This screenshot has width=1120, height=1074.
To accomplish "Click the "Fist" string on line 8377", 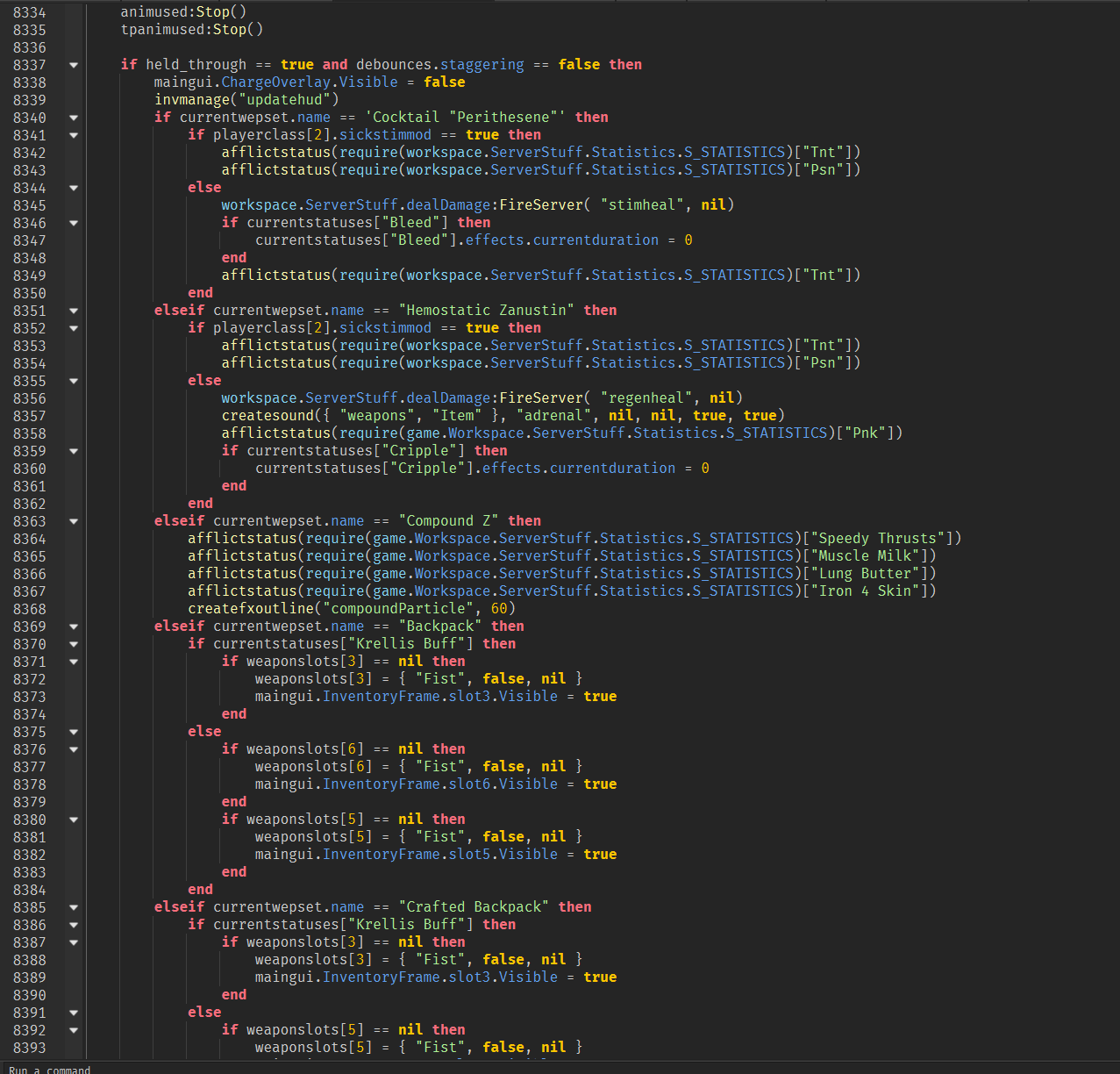I will [x=440, y=767].
